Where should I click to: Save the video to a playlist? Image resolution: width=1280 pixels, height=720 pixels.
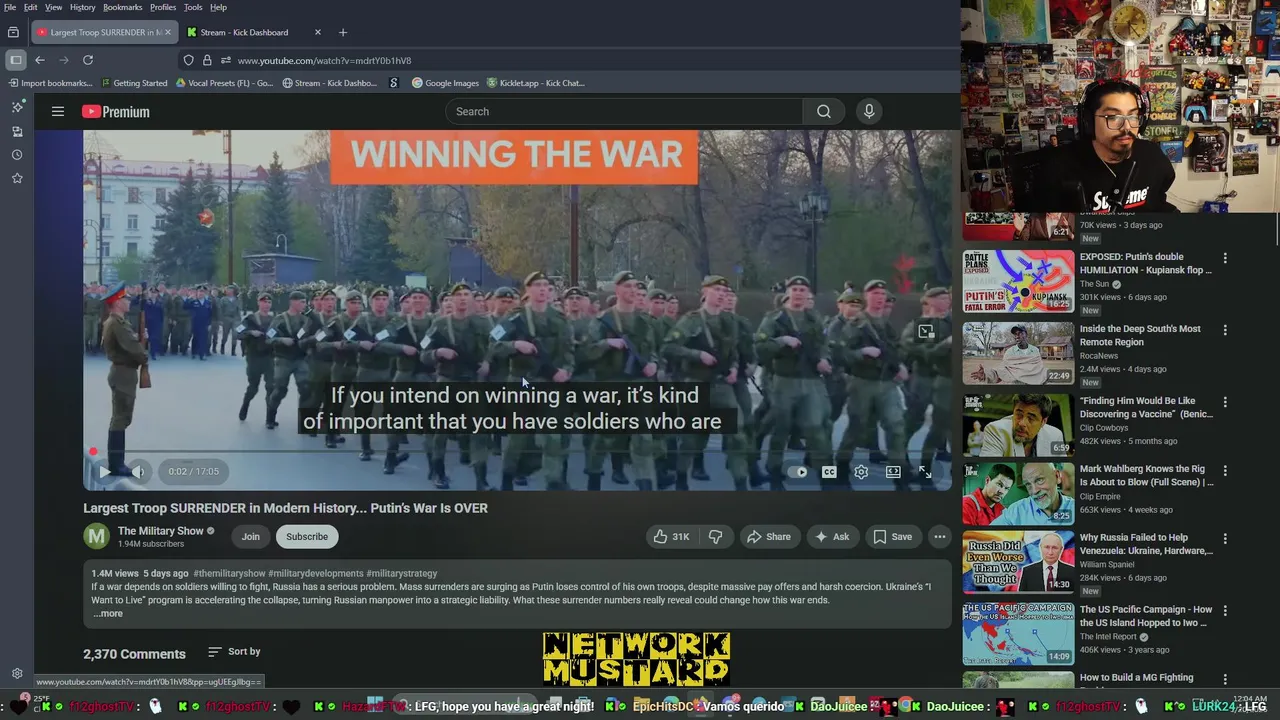point(892,537)
